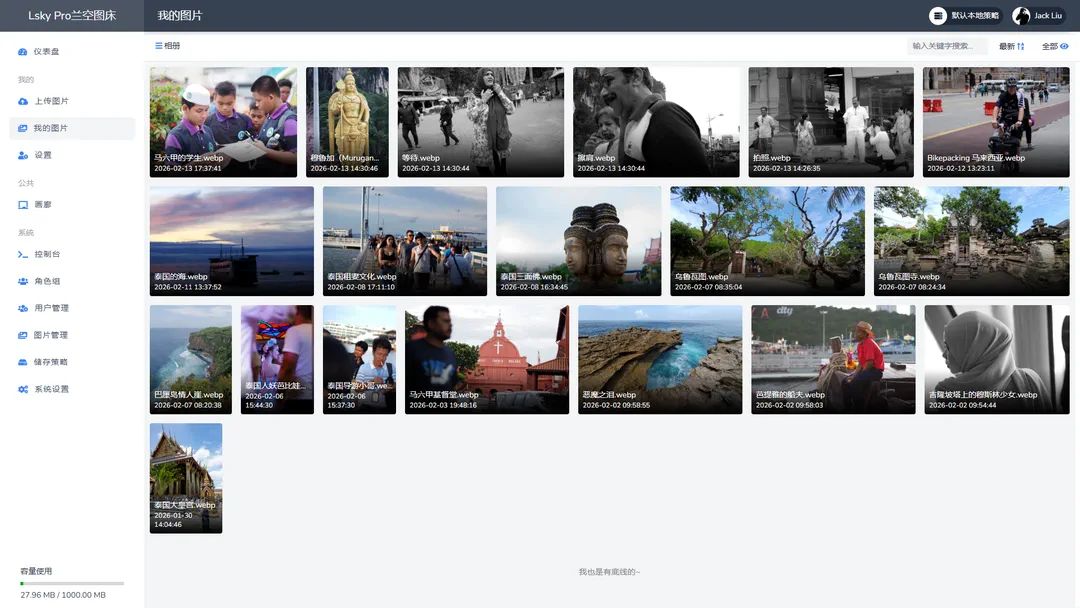Click the system settings gears icon

point(23,389)
